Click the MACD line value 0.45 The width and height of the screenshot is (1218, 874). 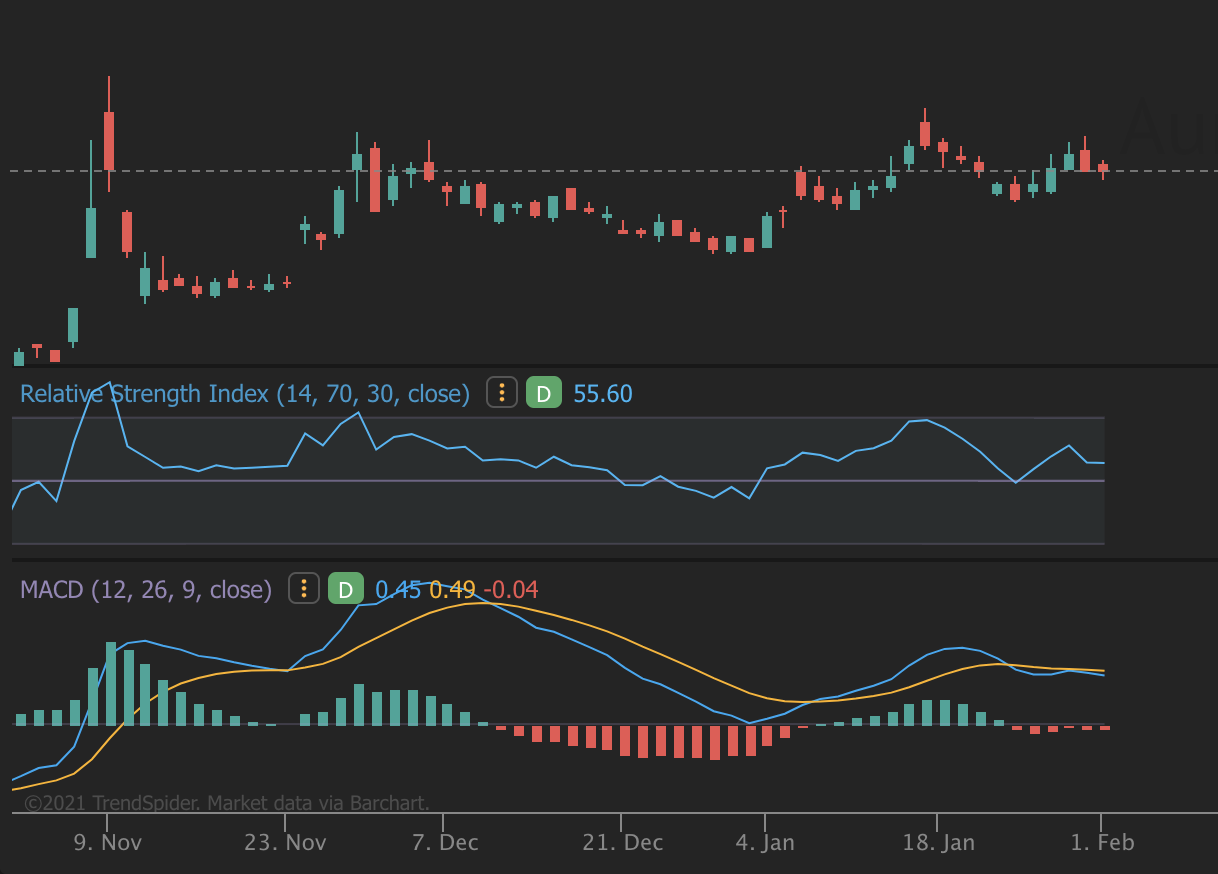click(398, 590)
